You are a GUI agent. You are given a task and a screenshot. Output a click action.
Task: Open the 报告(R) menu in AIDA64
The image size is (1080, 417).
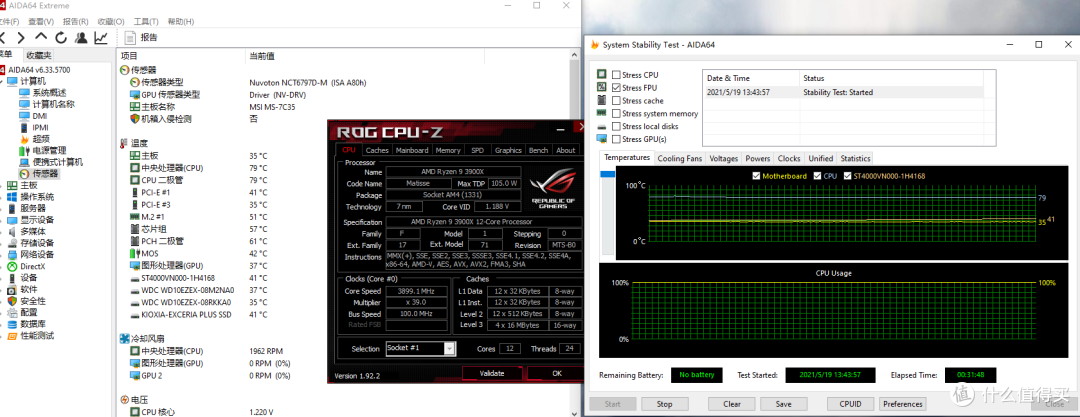click(75, 22)
